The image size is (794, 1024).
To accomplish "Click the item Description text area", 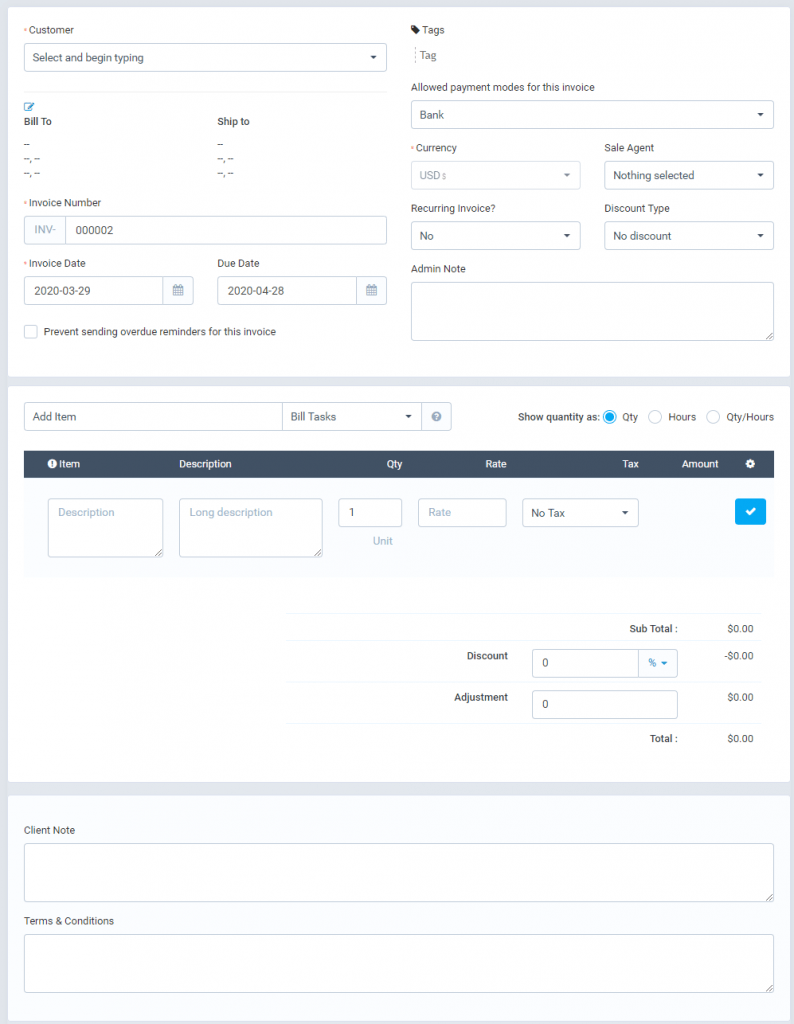I will pos(105,528).
